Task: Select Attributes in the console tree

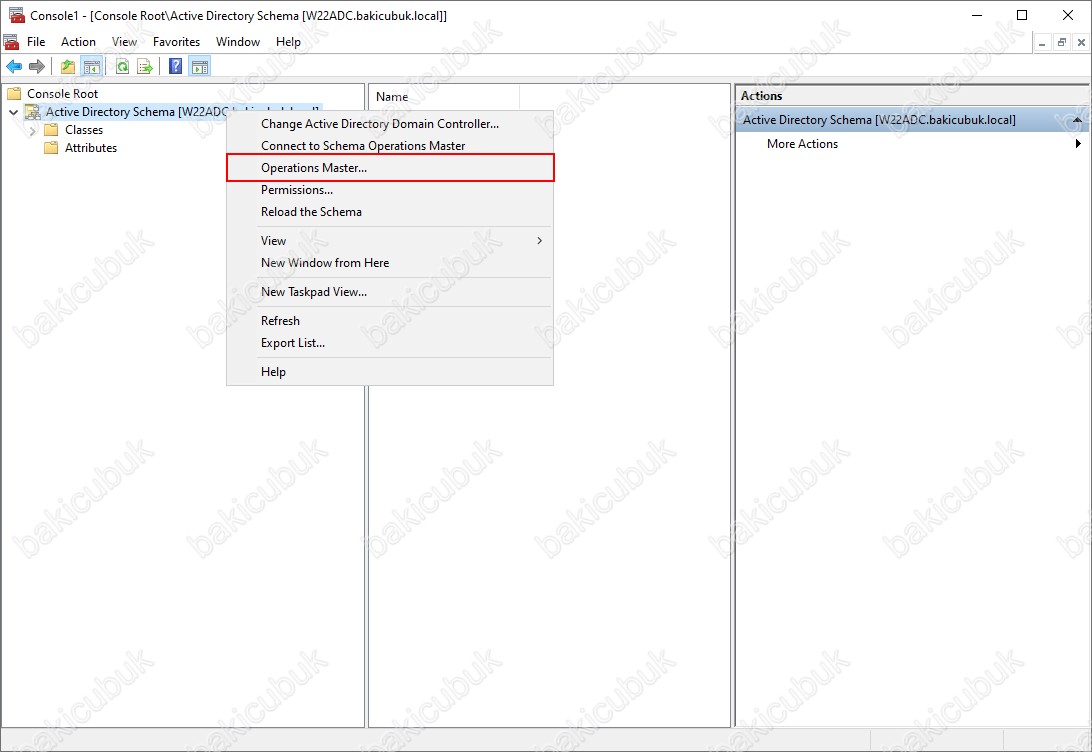Action: [x=91, y=148]
